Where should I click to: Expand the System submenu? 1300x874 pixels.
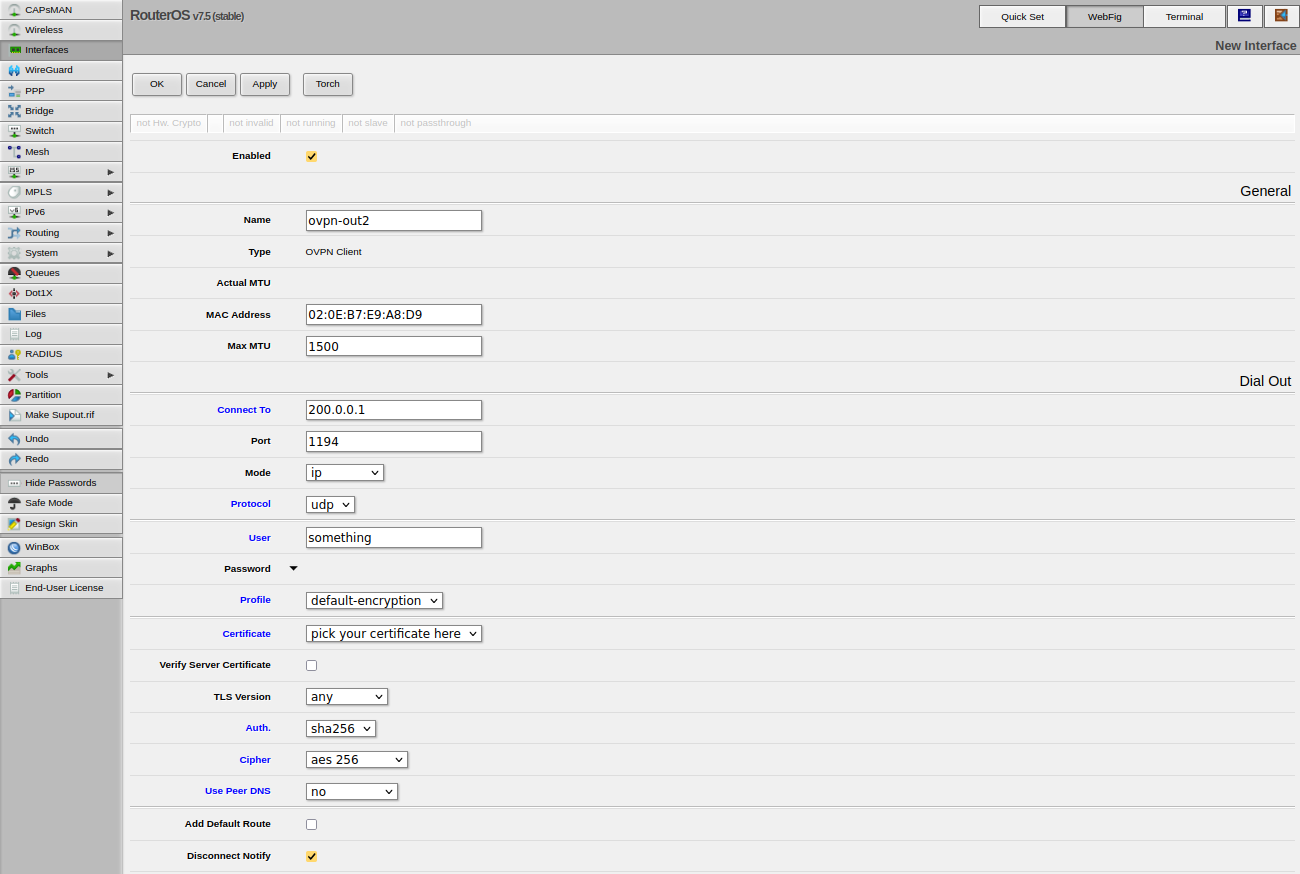pos(111,253)
